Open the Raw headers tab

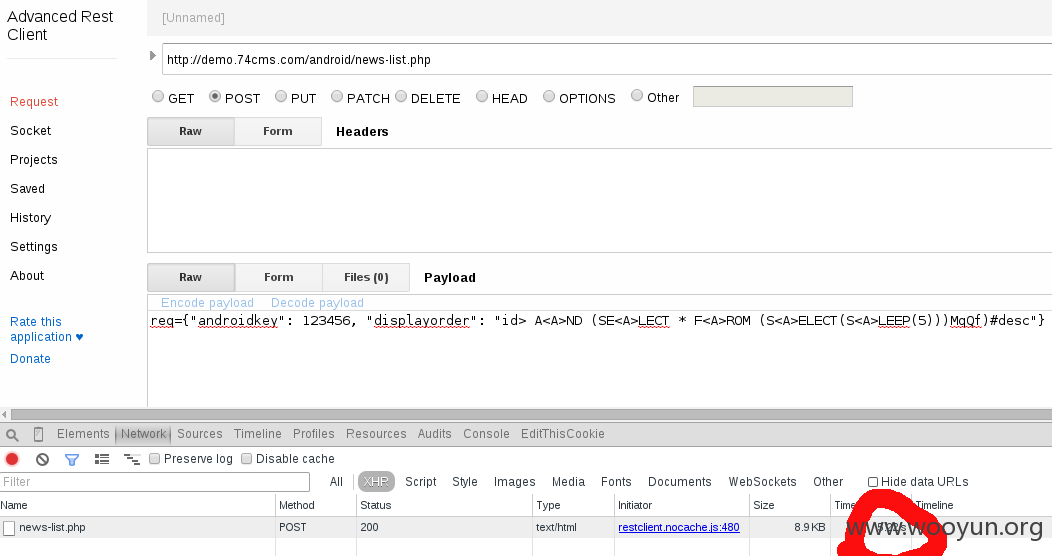coord(191,131)
